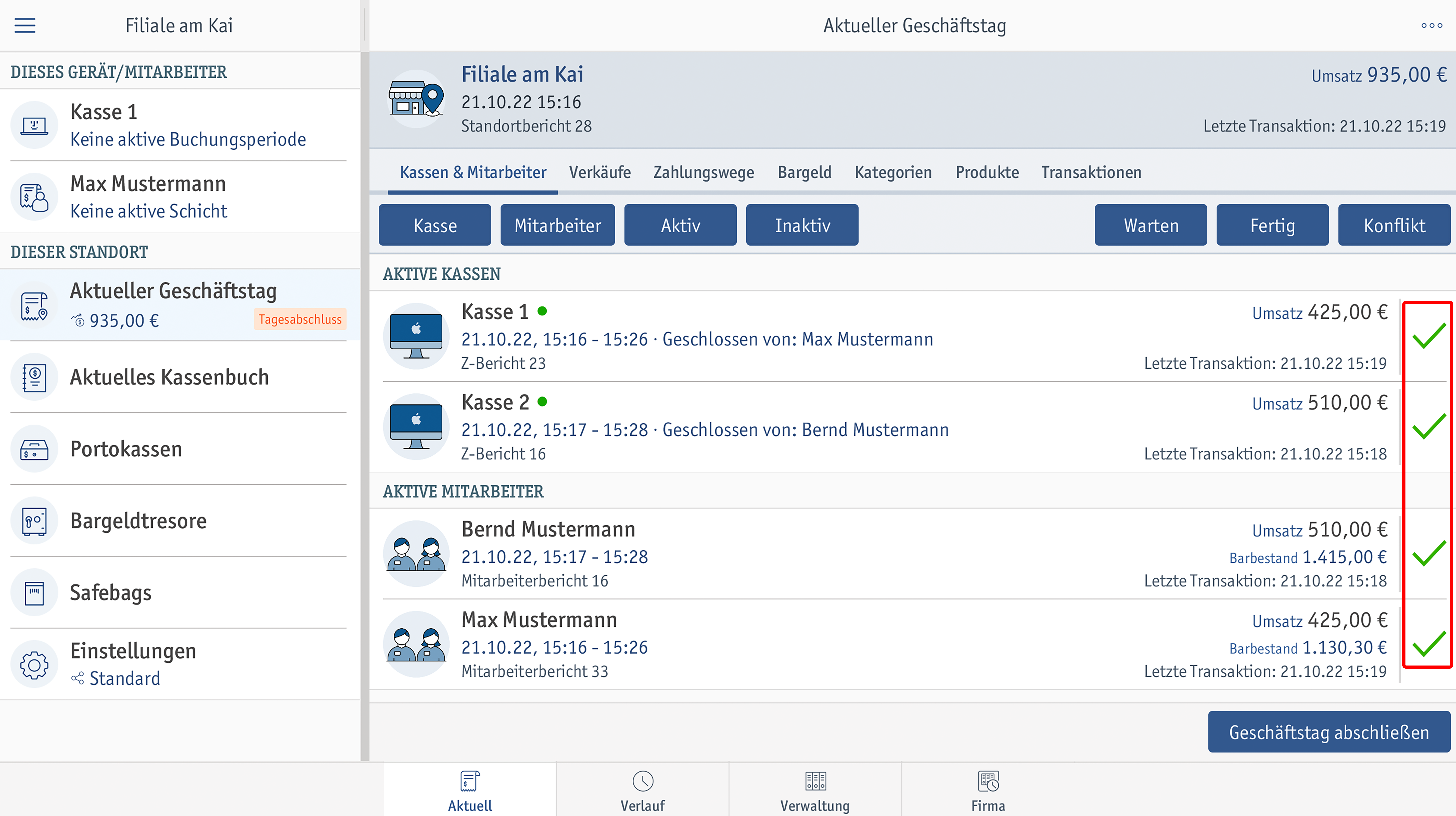1456x816 pixels.
Task: Open Aktuelles Kassenbuch in sidebar
Action: tap(180, 377)
